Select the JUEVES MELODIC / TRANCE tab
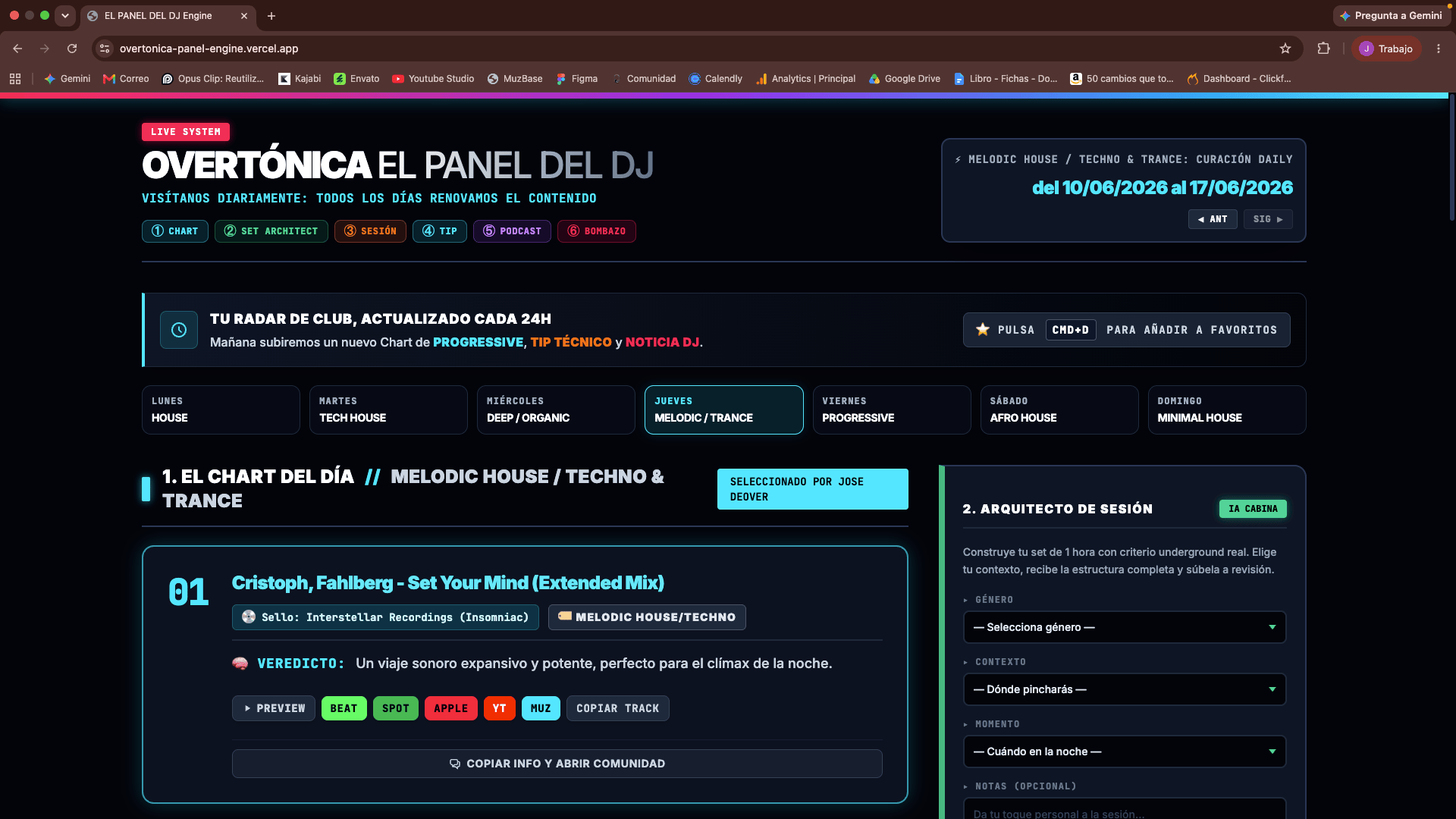This screenshot has height=819, width=1456. point(724,409)
